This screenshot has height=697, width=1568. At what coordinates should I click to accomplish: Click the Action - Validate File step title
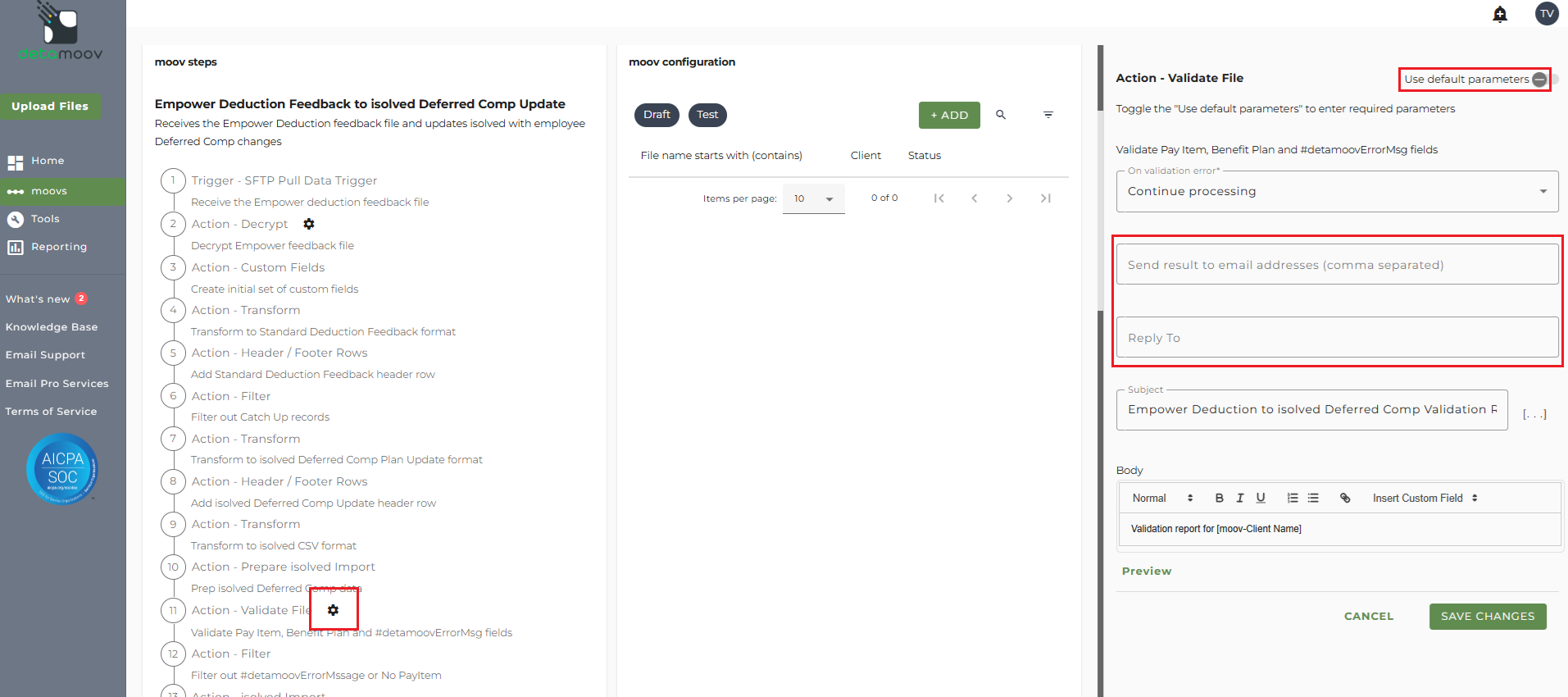(252, 610)
